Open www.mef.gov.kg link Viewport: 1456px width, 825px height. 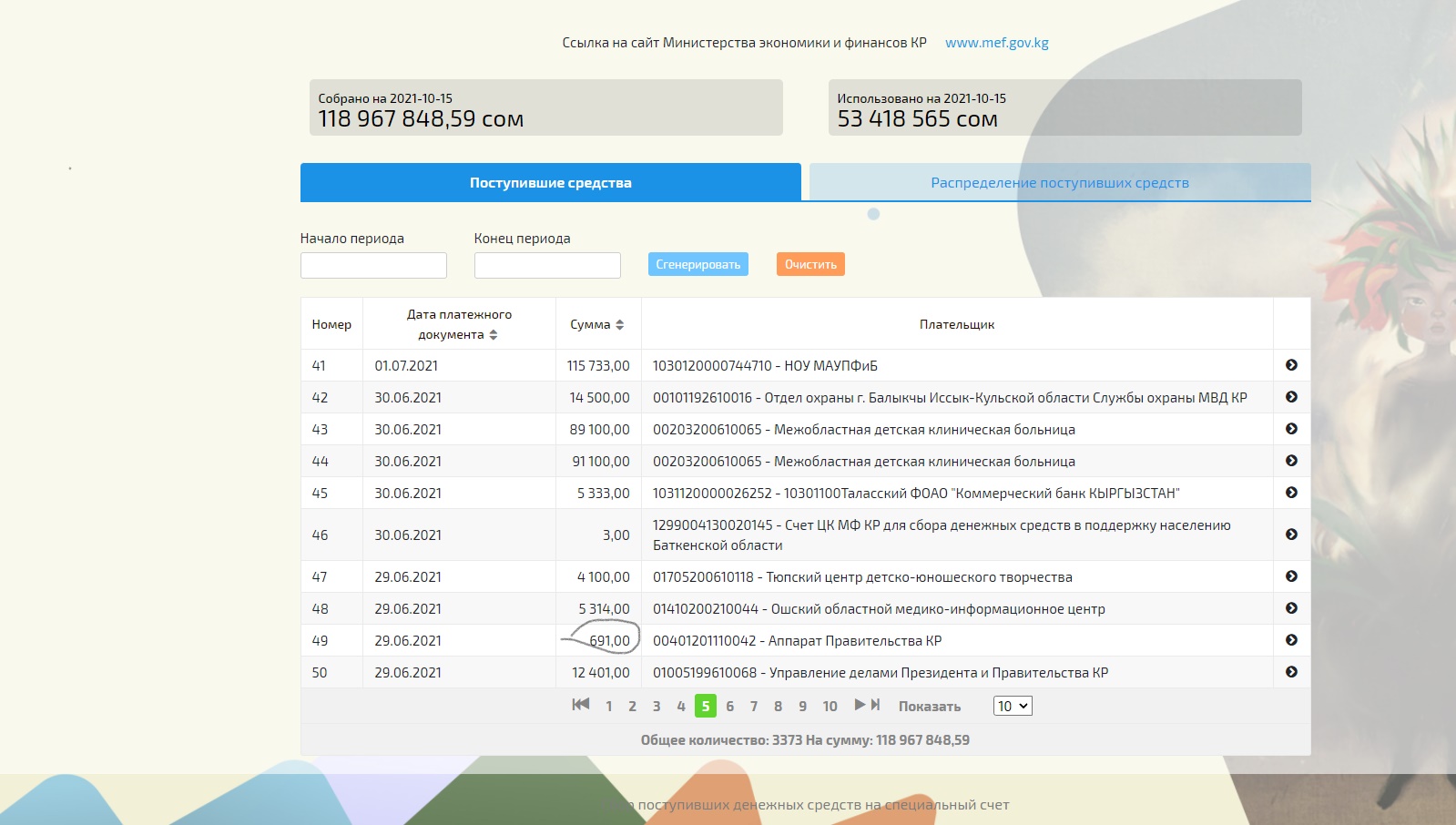(996, 43)
